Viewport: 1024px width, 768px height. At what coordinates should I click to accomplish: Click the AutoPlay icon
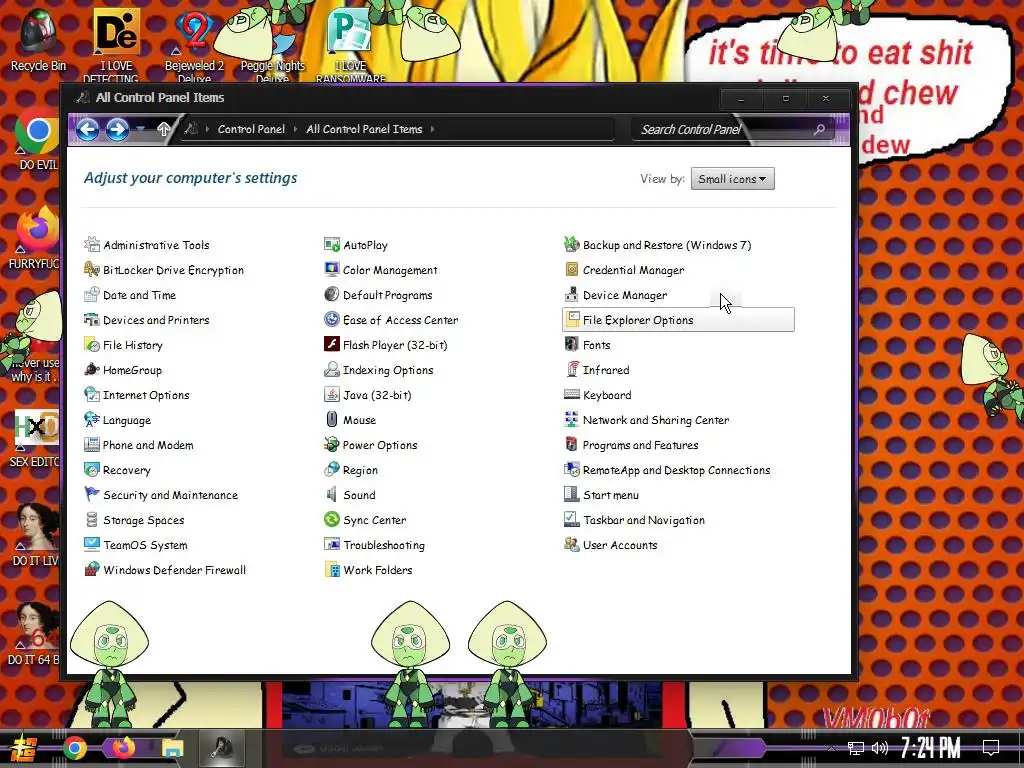point(332,245)
